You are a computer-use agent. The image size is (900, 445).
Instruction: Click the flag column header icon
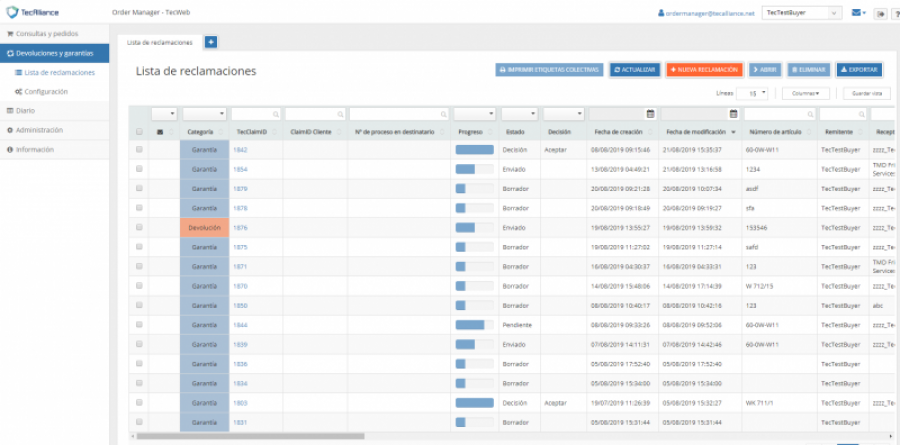pyautogui.click(x=160, y=132)
